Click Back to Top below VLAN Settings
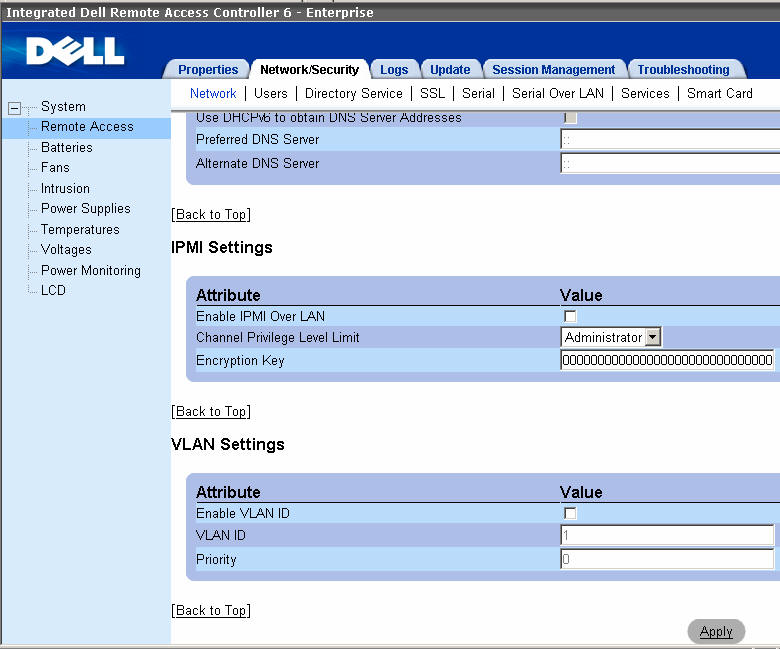780x649 pixels. [211, 610]
